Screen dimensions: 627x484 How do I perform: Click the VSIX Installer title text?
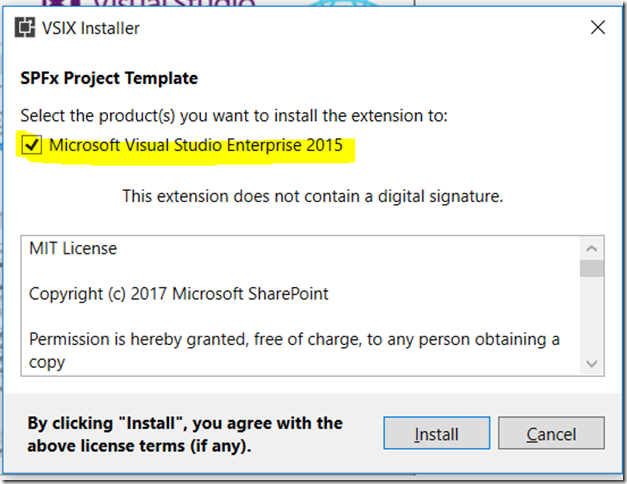coord(91,28)
